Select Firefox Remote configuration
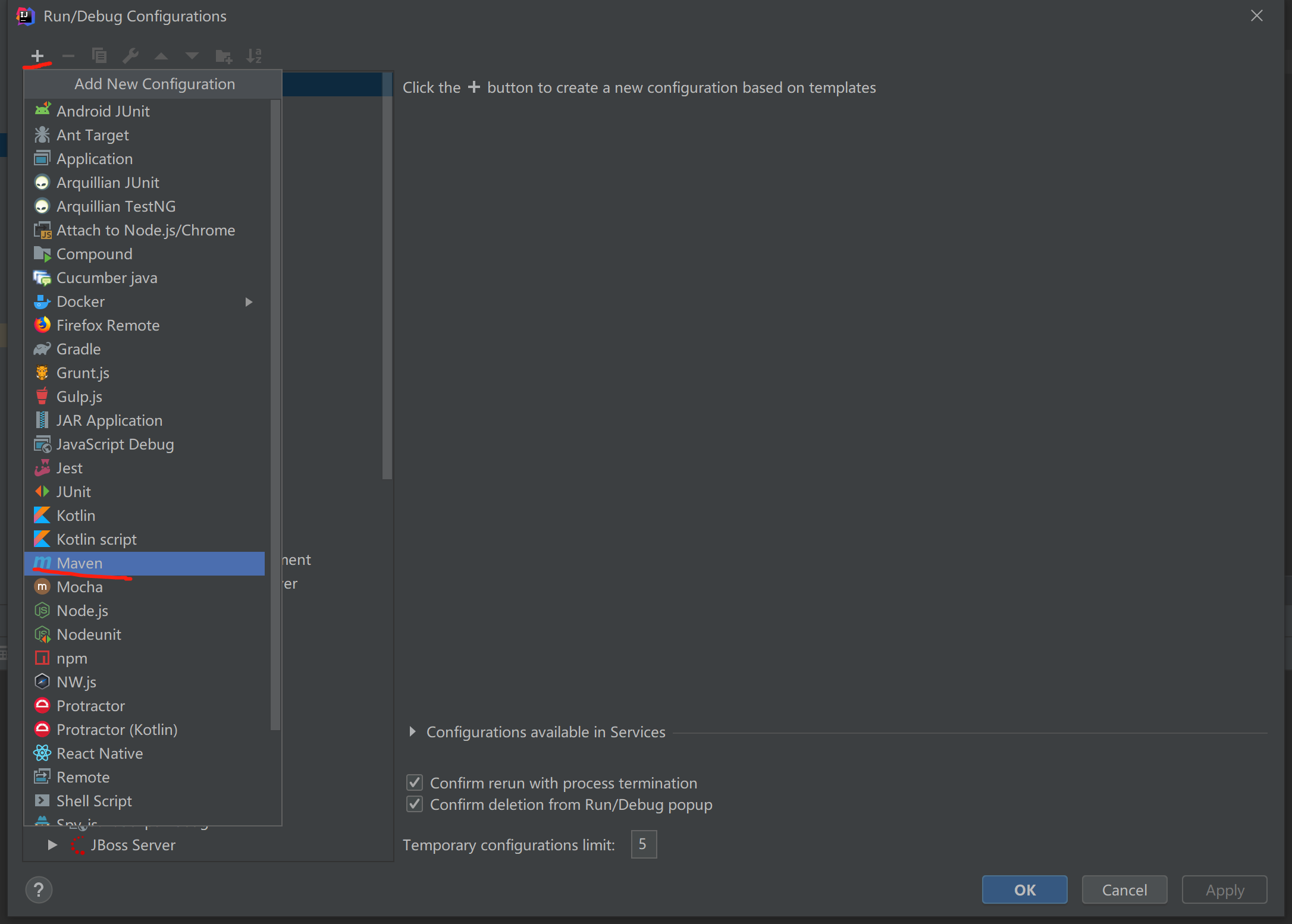Image resolution: width=1292 pixels, height=924 pixels. (145, 325)
